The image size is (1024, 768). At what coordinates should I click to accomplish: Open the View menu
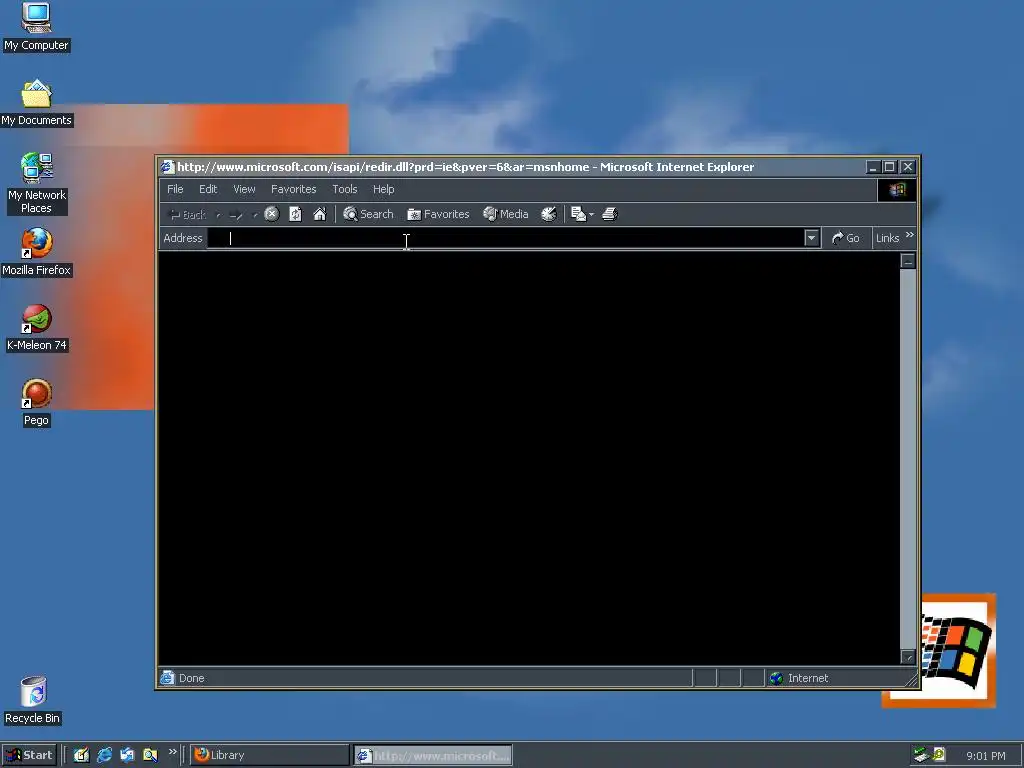point(244,189)
